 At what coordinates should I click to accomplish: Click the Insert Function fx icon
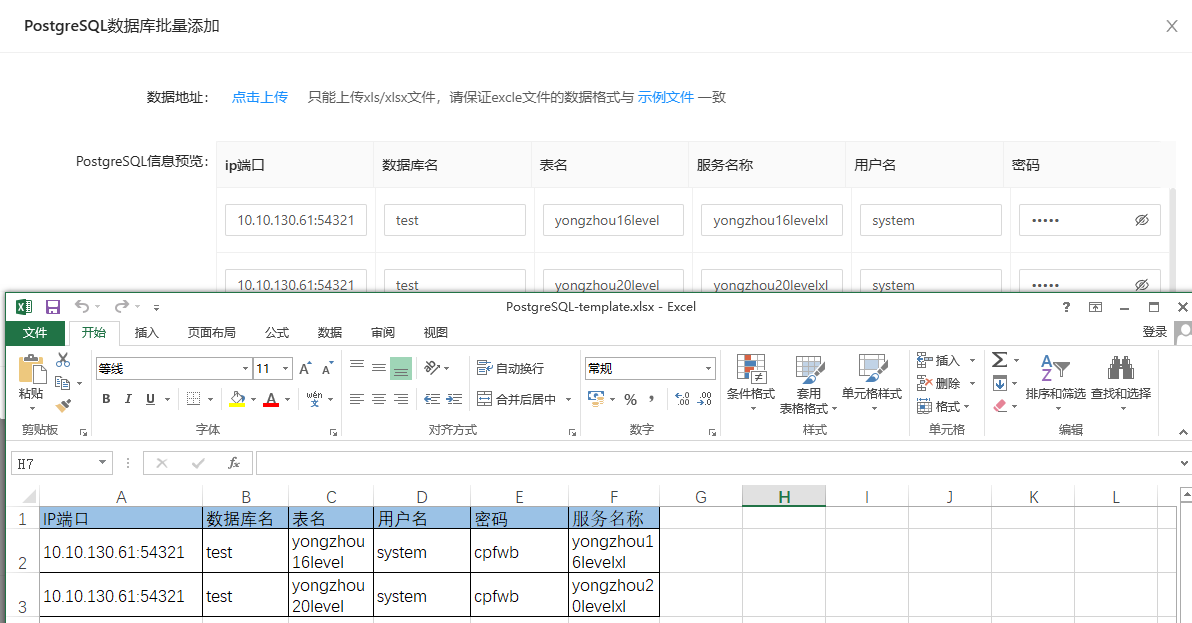(234, 463)
